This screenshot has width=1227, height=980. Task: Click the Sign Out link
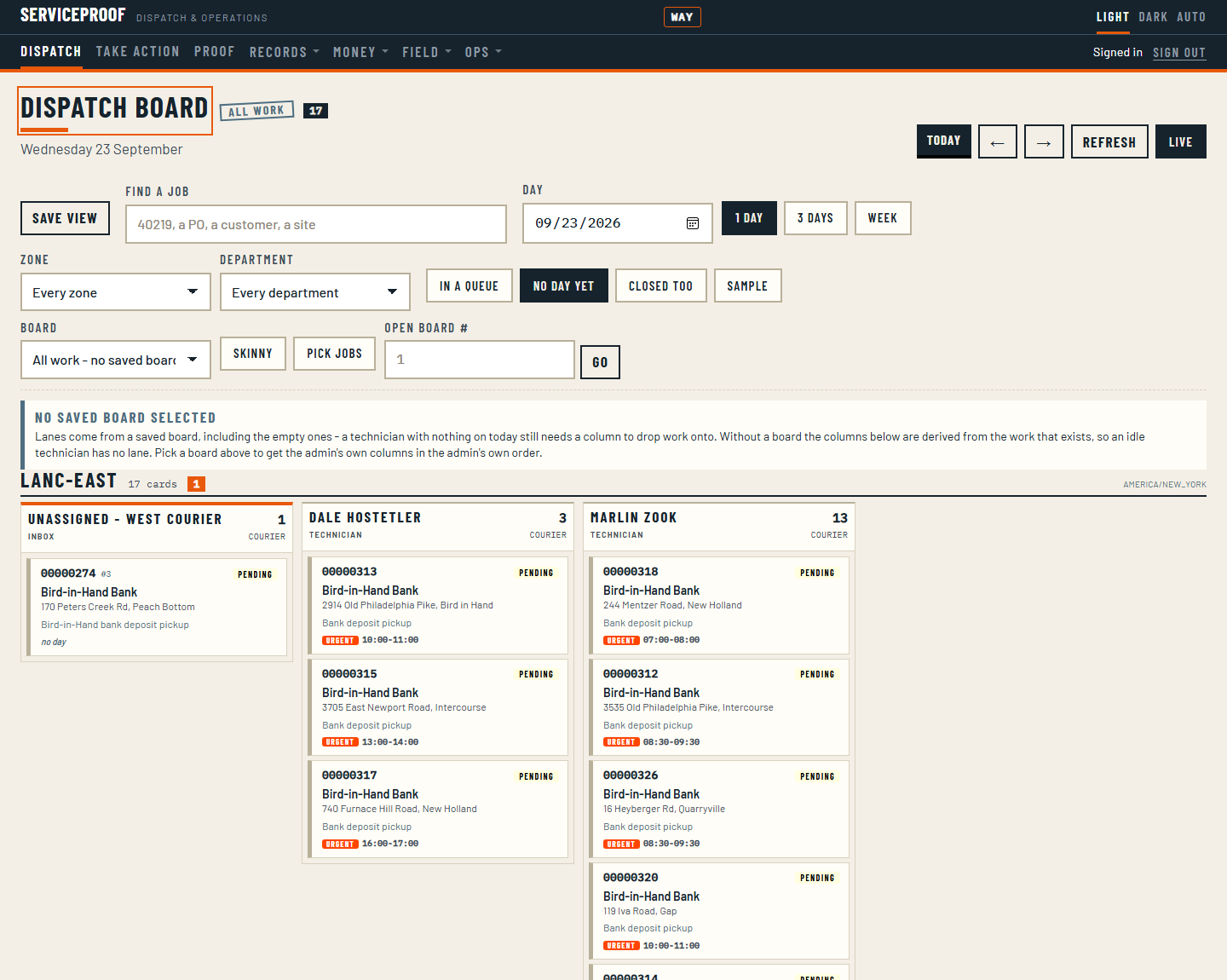(1179, 53)
